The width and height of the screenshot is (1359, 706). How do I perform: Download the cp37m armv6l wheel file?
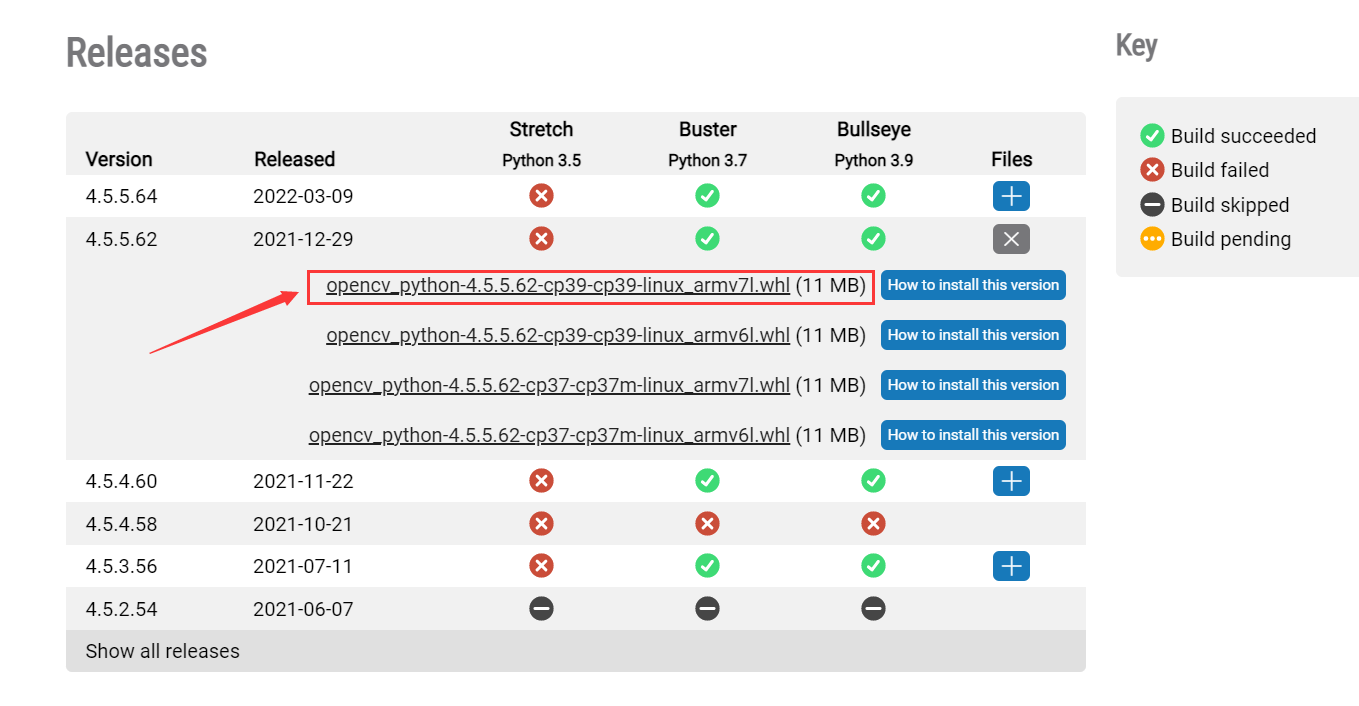[x=549, y=435]
